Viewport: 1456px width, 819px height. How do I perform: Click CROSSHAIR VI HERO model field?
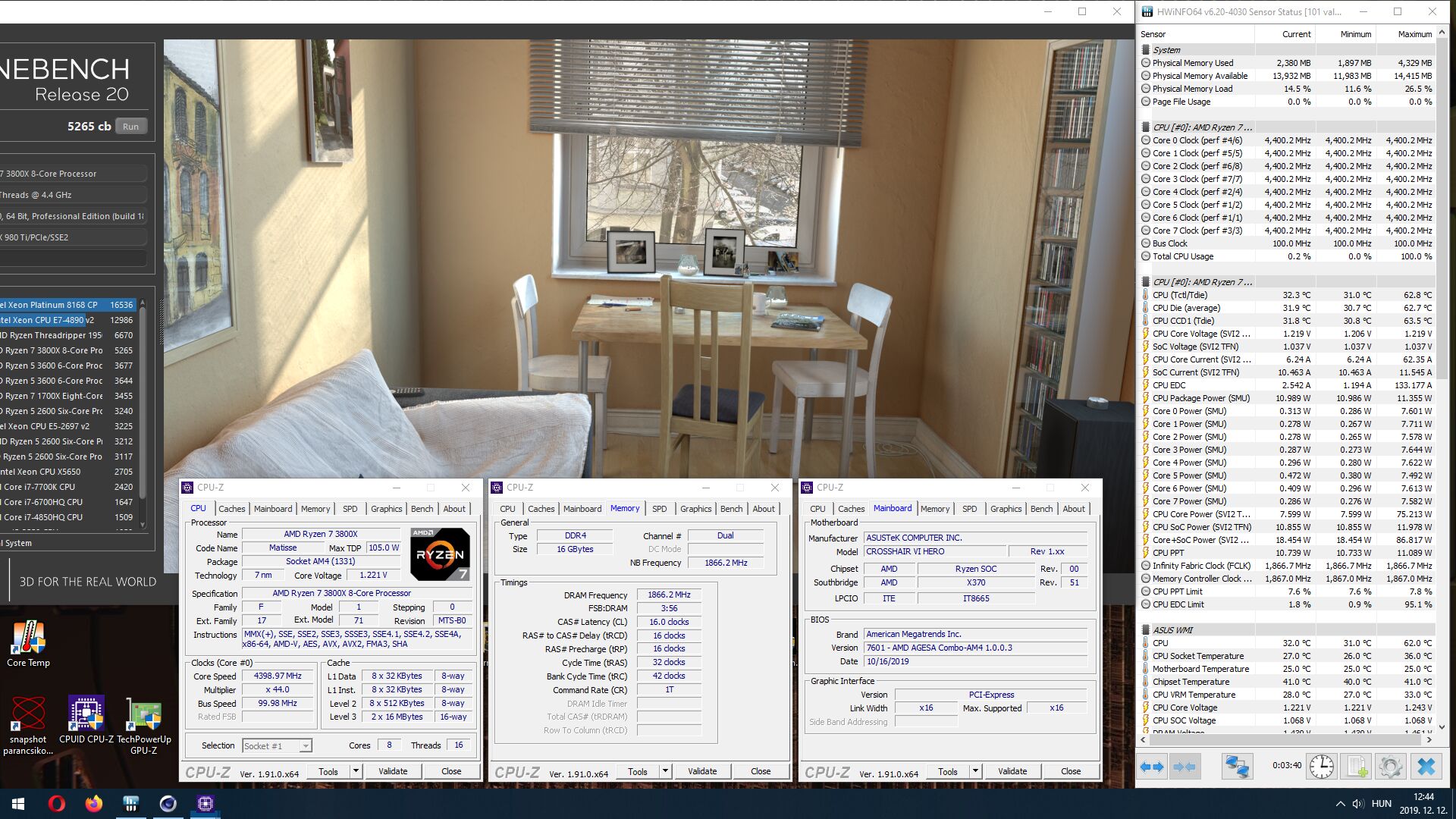tap(934, 551)
